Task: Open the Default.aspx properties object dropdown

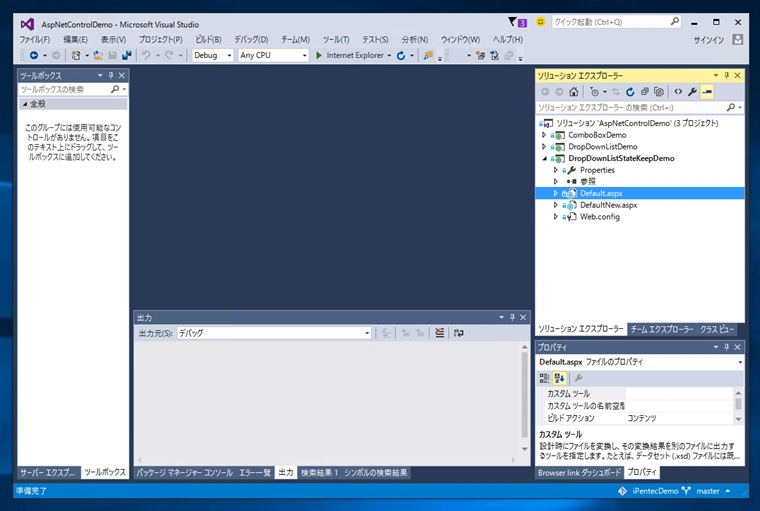Action: [740, 362]
